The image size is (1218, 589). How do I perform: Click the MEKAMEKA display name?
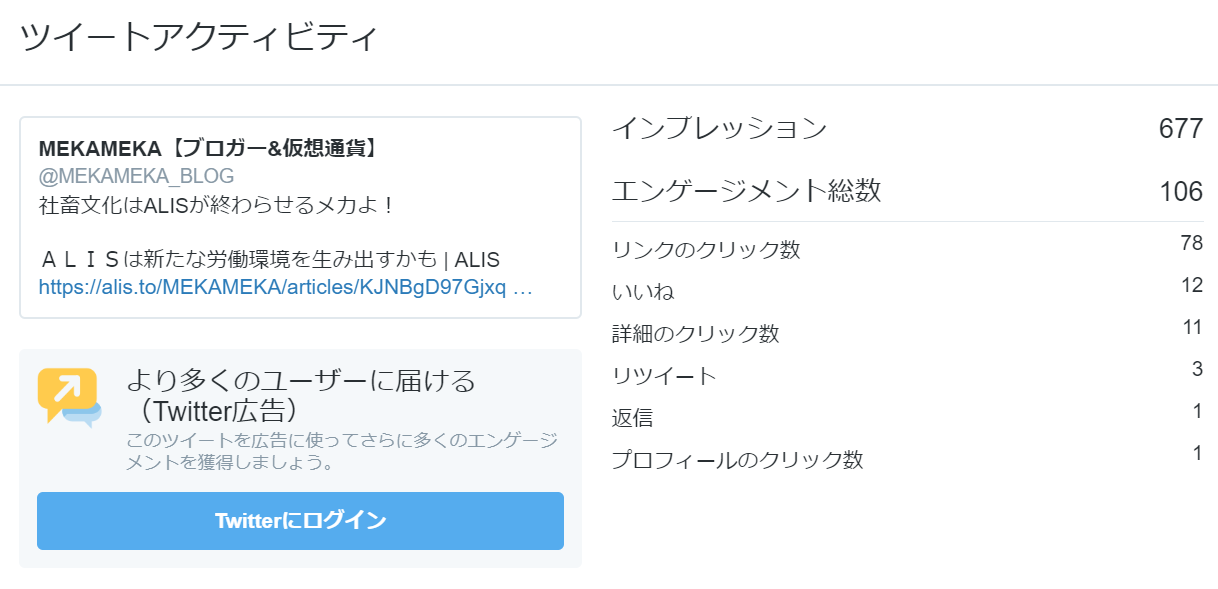pyautogui.click(x=207, y=149)
